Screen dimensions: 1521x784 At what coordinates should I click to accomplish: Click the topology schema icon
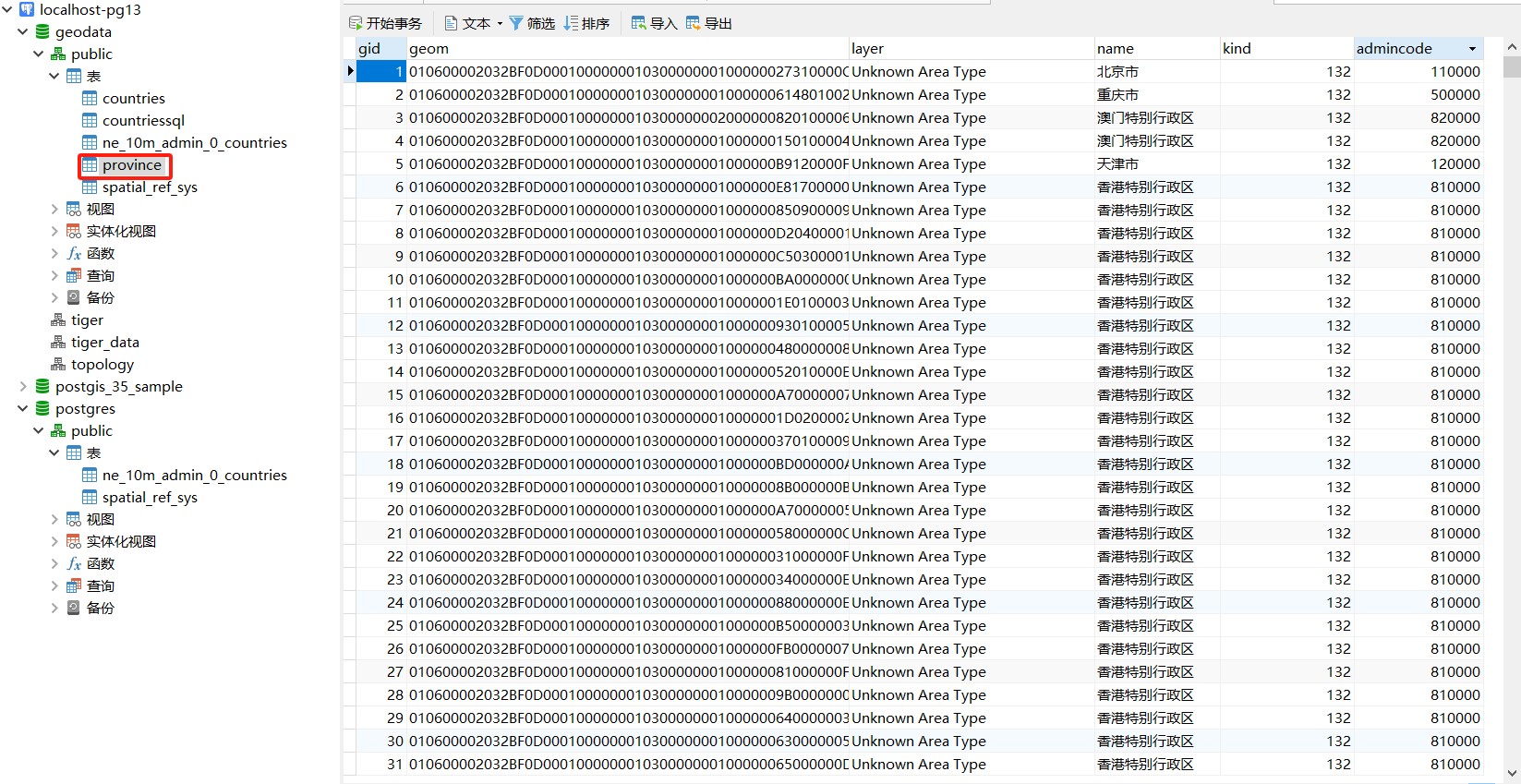coord(58,364)
